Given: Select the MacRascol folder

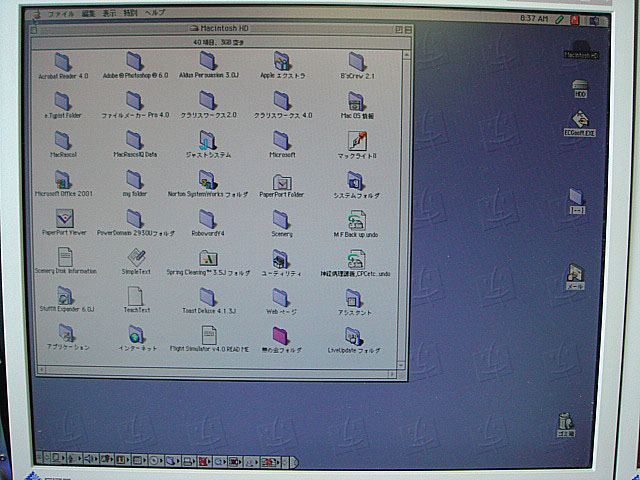Looking at the screenshot, I should click(63, 141).
